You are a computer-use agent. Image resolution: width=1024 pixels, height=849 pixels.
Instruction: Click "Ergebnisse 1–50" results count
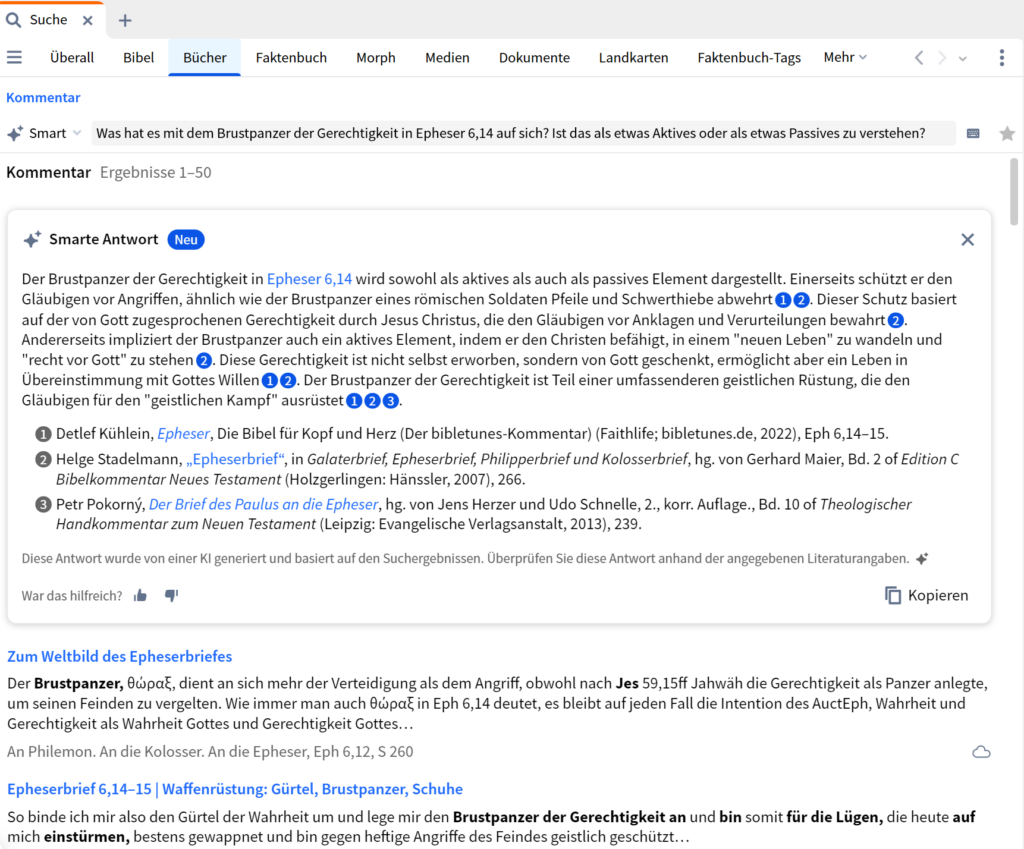[x=155, y=172]
